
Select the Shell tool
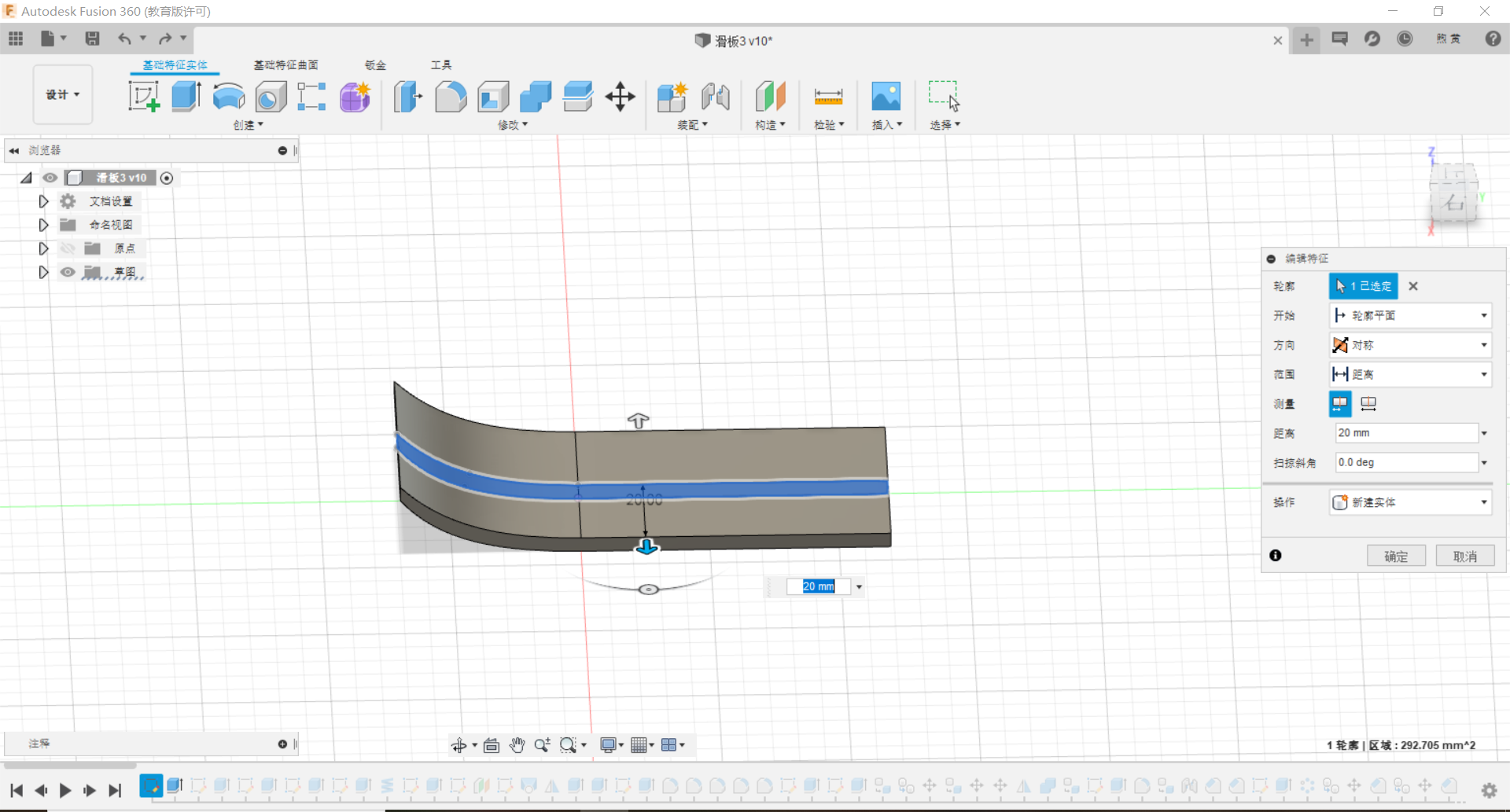(x=493, y=96)
